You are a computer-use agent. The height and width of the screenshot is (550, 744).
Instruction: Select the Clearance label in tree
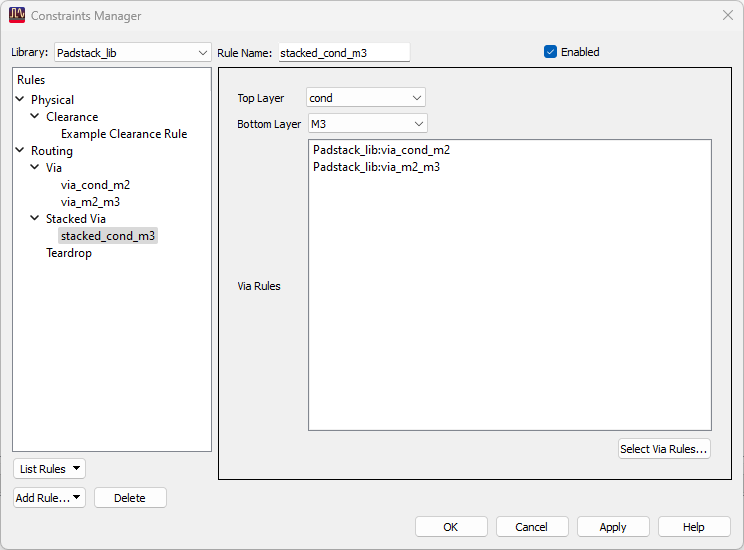click(x=72, y=117)
